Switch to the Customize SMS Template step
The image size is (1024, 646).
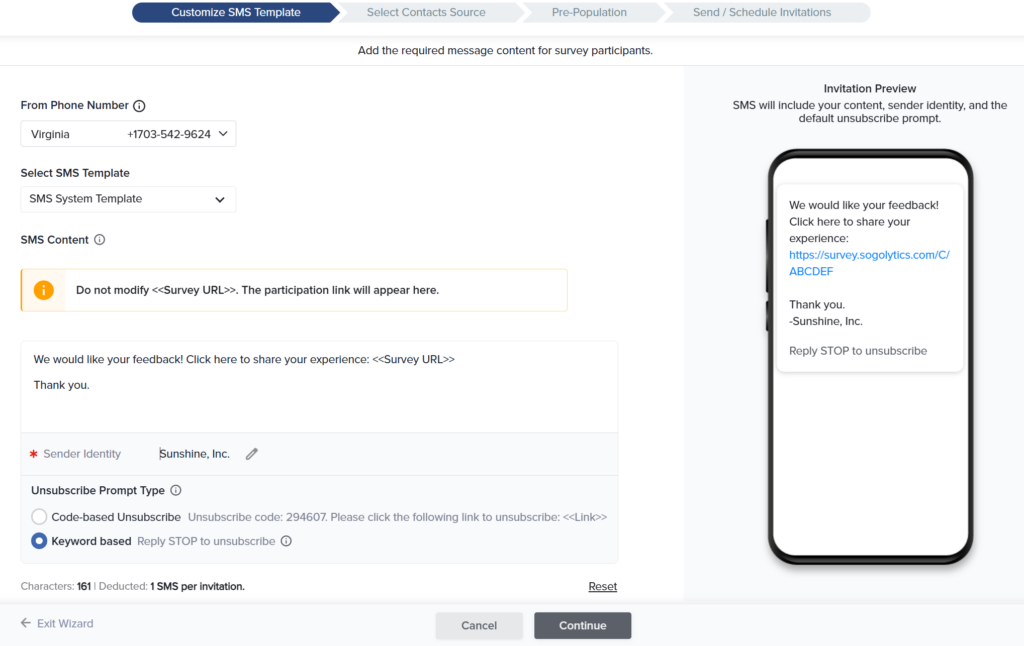235,13
